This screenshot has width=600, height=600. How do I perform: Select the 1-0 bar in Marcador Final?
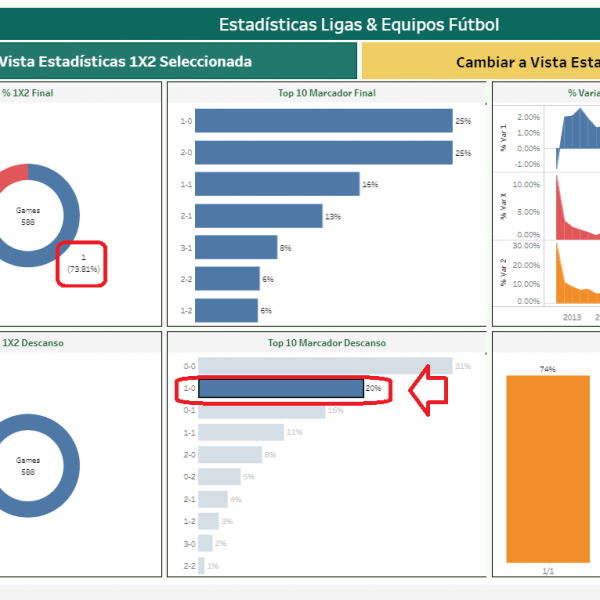tap(324, 121)
